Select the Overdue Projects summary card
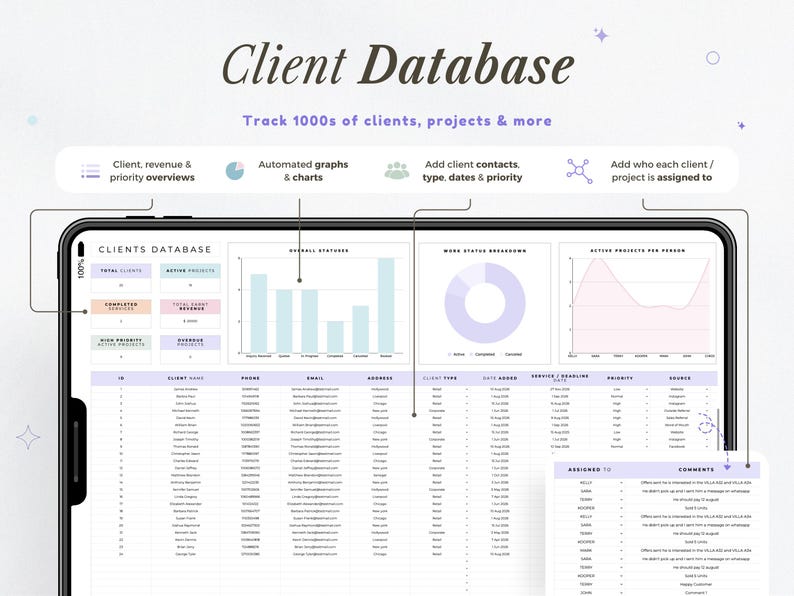This screenshot has height=596, width=794. coord(190,349)
